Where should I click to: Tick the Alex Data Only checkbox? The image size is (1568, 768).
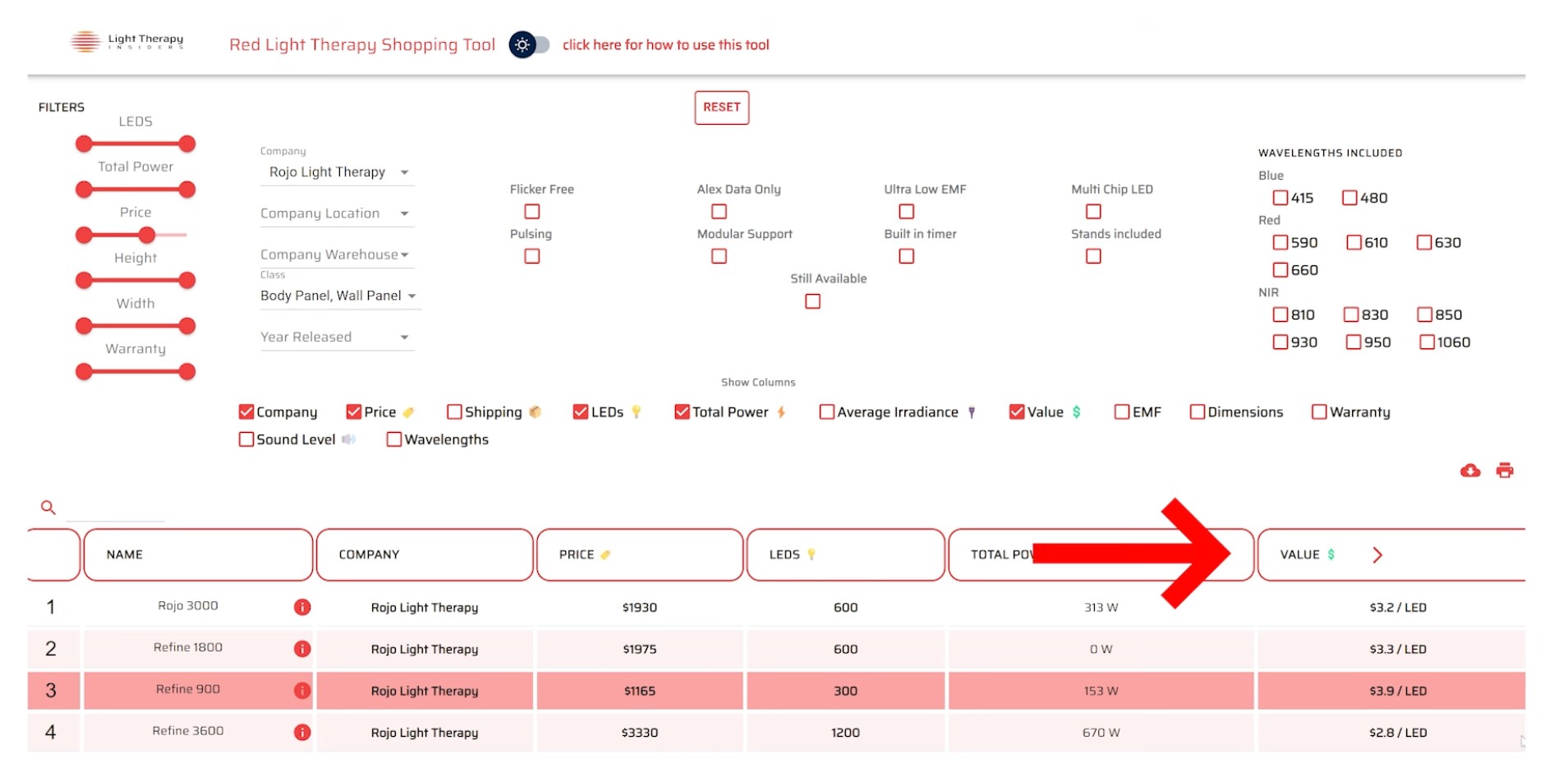click(720, 212)
